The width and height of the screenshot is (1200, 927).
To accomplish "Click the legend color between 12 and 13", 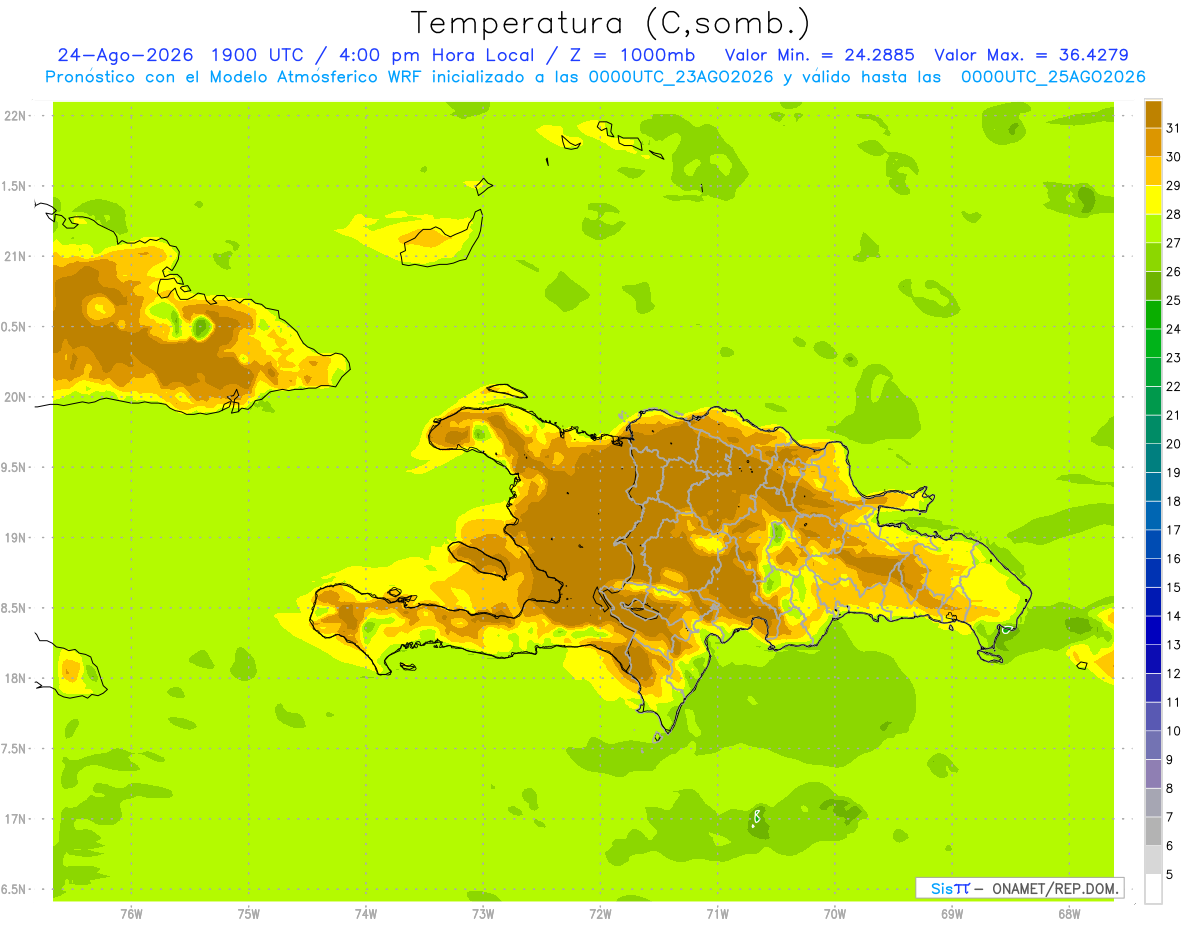I will point(1153,659).
